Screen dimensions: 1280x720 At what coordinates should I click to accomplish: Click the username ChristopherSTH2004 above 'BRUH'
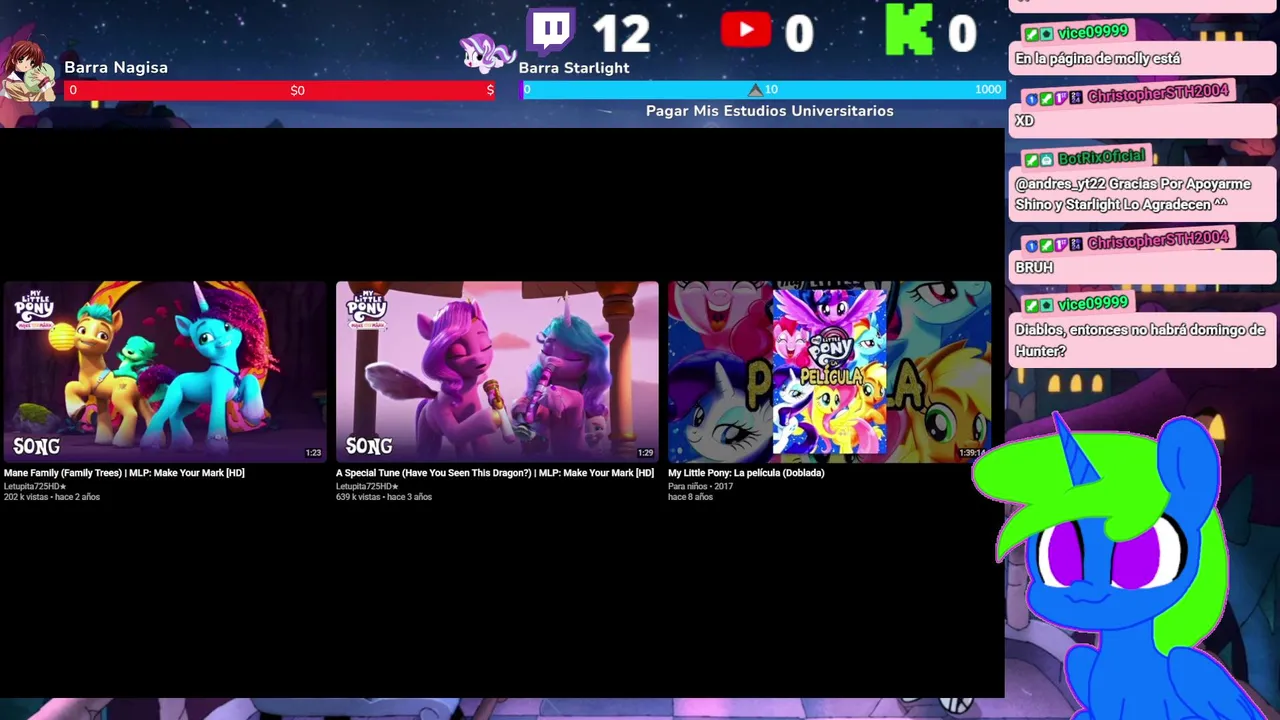coord(1157,241)
